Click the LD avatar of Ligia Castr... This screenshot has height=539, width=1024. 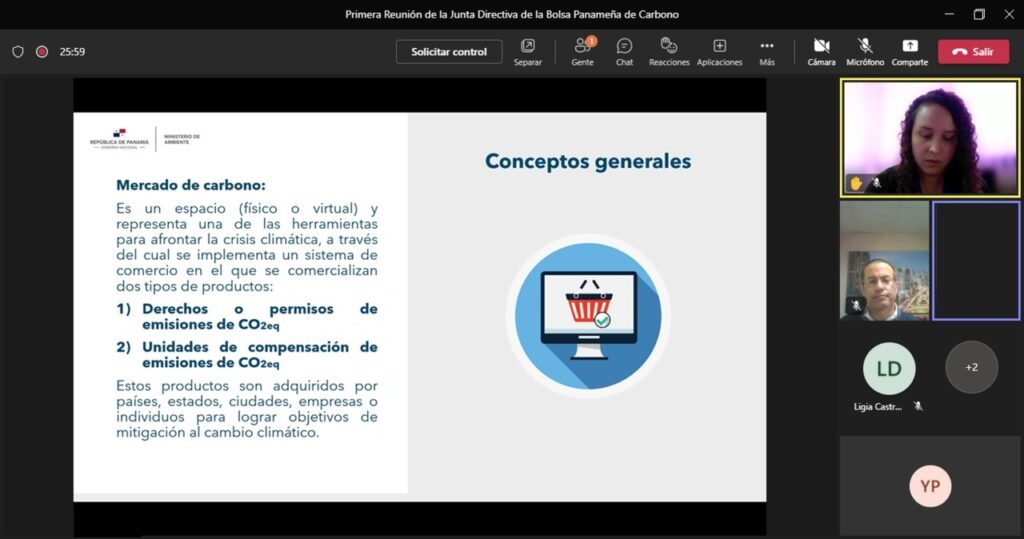coord(889,368)
